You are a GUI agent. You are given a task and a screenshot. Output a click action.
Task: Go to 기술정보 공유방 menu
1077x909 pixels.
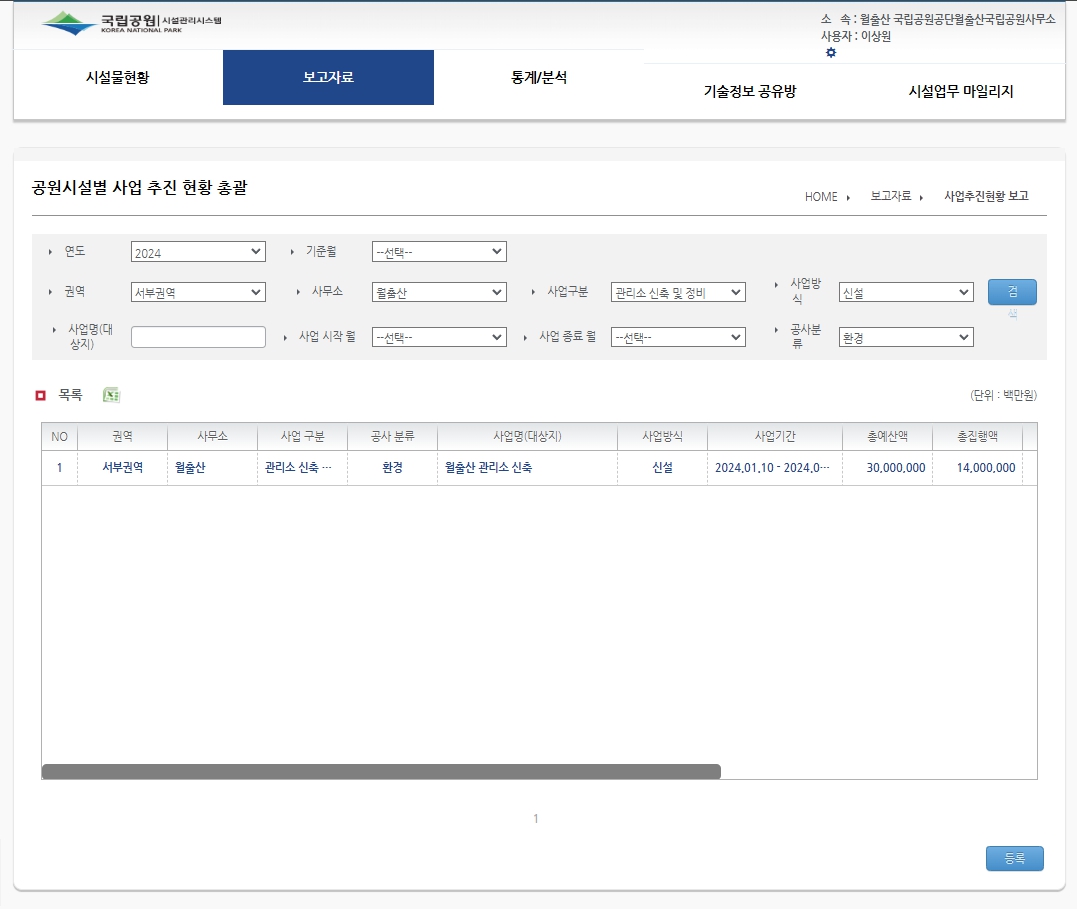point(749,91)
